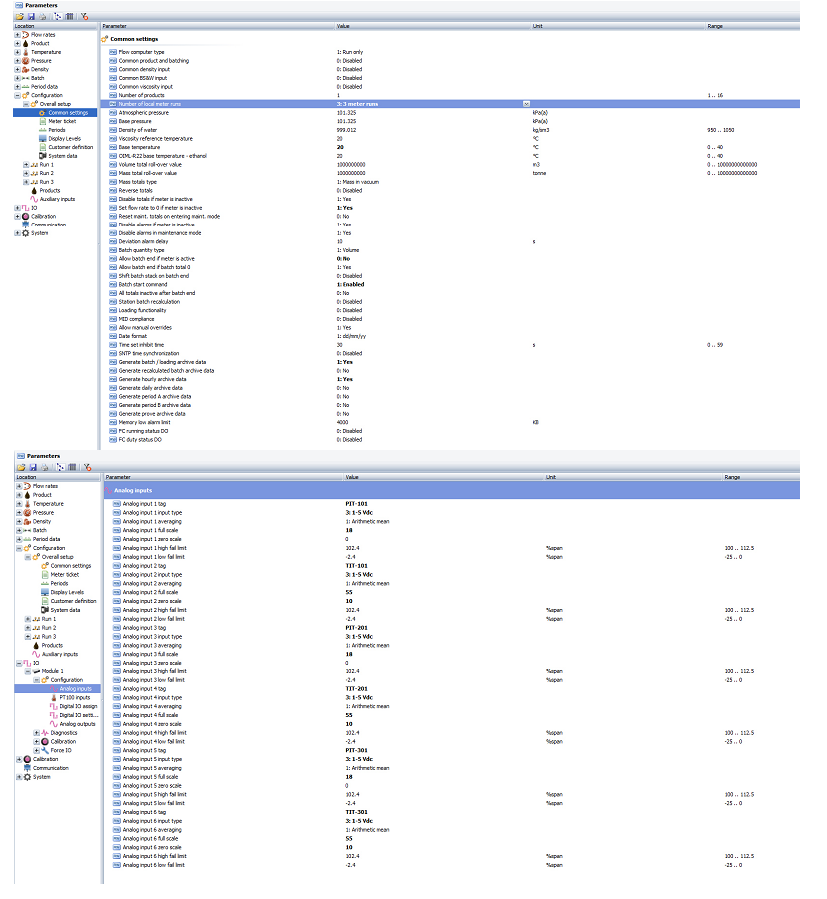Click Unit column header in upper window
827x899 pixels.
(x=618, y=26)
